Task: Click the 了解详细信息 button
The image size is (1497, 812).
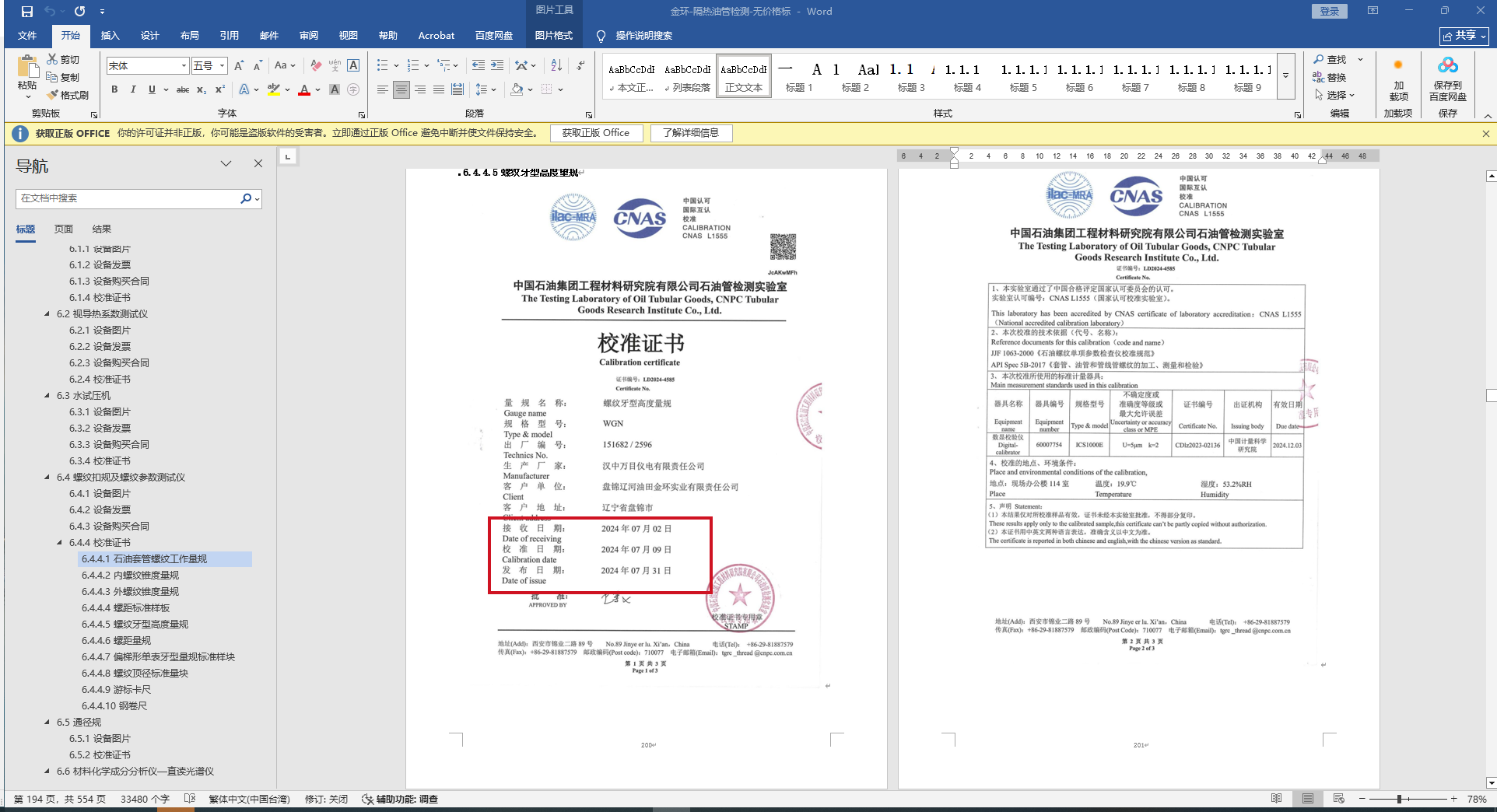Action: 691,133
